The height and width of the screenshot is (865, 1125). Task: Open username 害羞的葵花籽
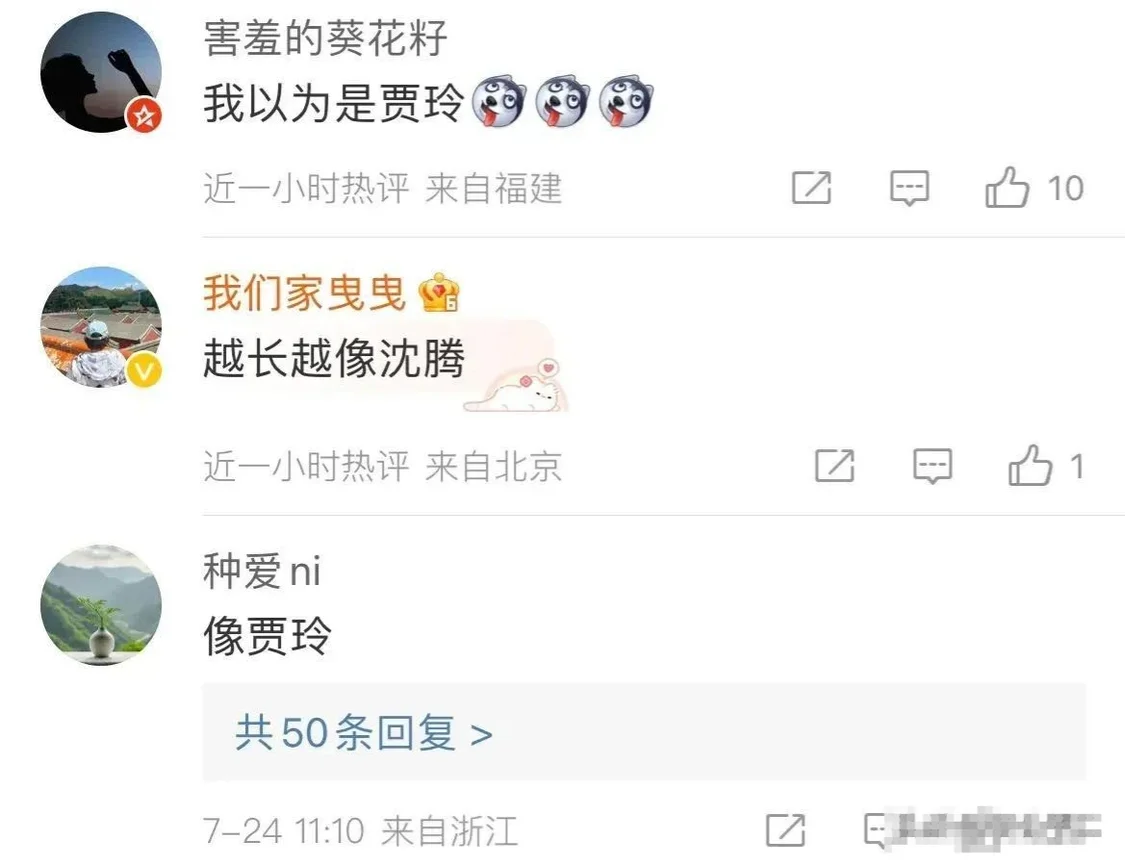click(x=325, y=37)
